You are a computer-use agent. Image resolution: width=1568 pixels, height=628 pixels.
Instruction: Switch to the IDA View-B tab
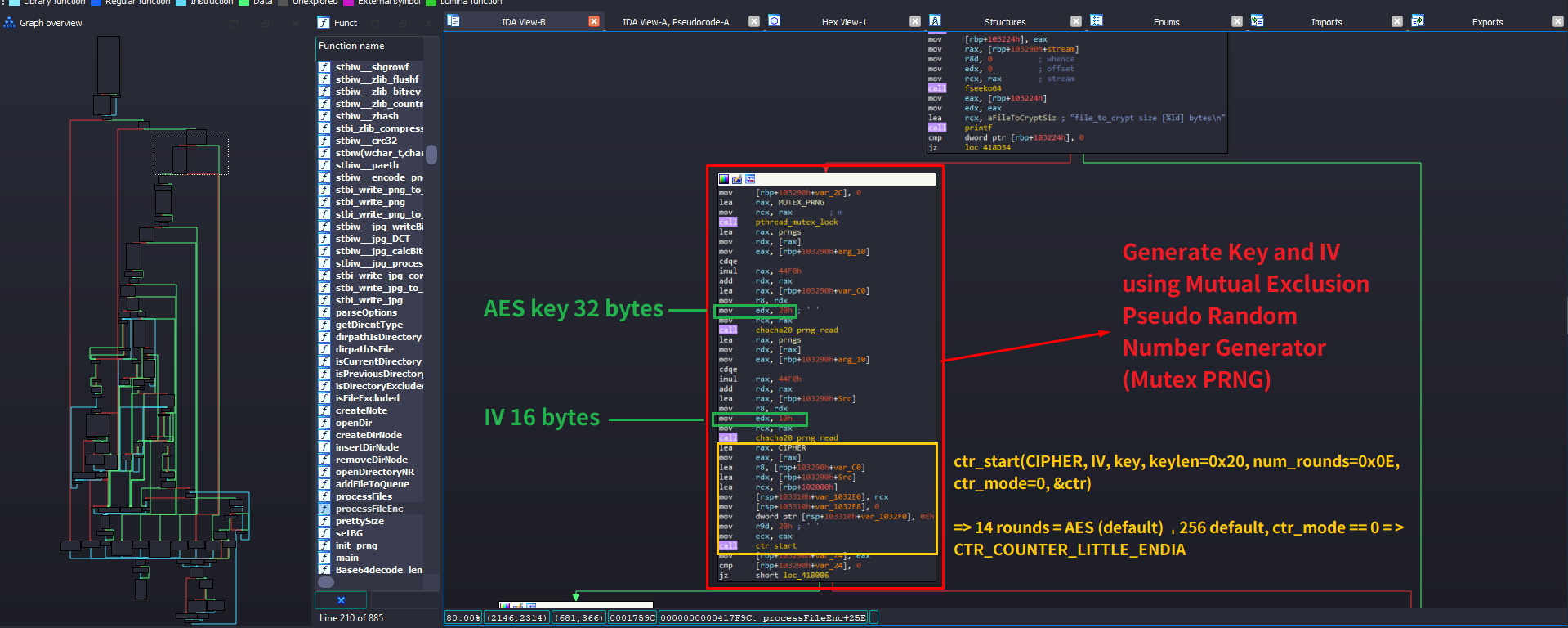[523, 22]
